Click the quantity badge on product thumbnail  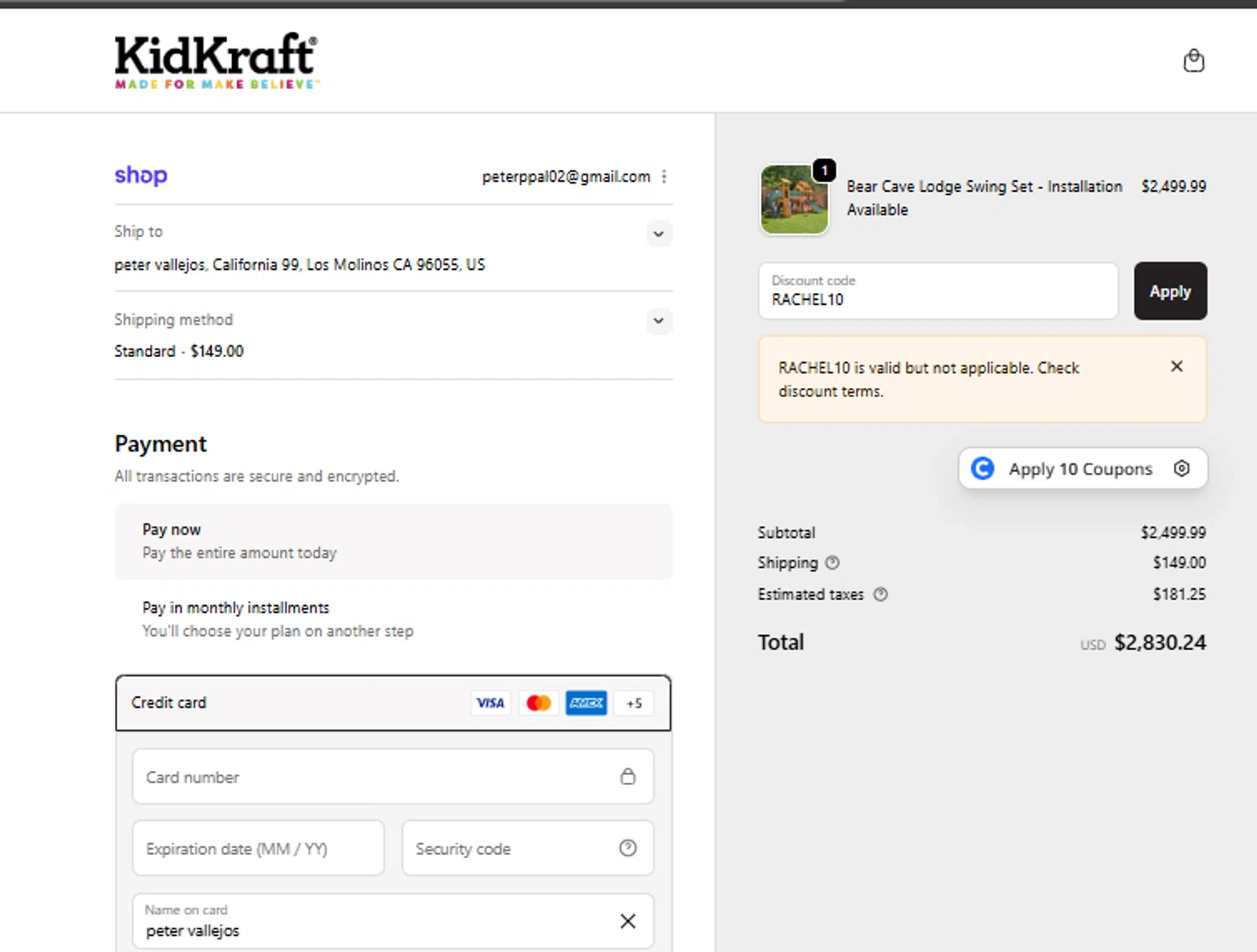pyautogui.click(x=825, y=170)
